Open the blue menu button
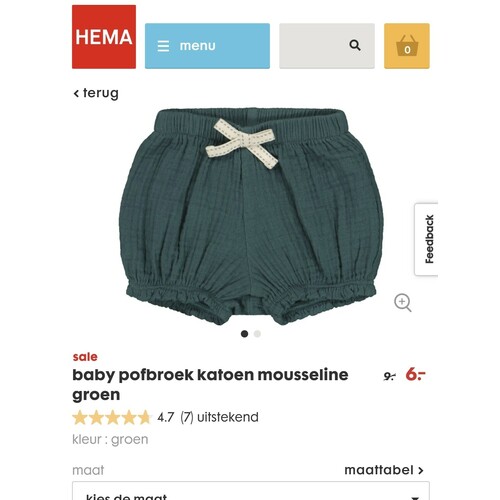Image resolution: width=500 pixels, height=500 pixels. coord(207,46)
